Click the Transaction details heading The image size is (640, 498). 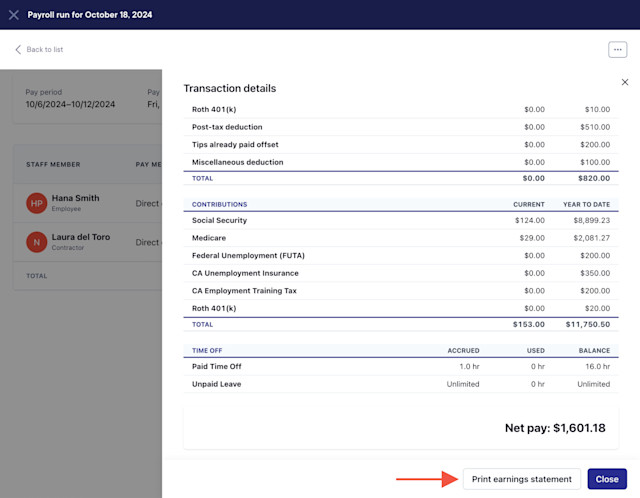230,89
